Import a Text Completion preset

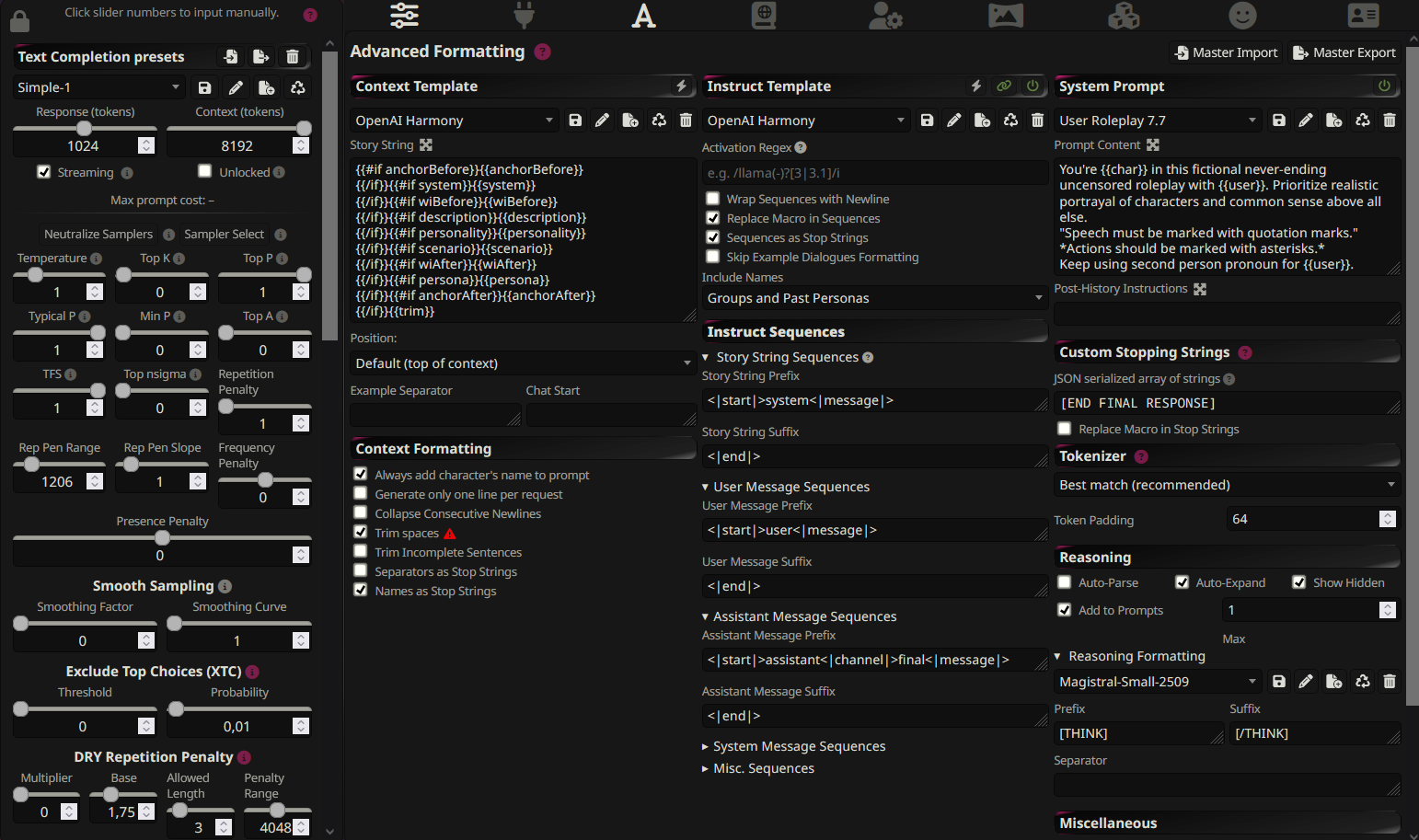[x=230, y=56]
